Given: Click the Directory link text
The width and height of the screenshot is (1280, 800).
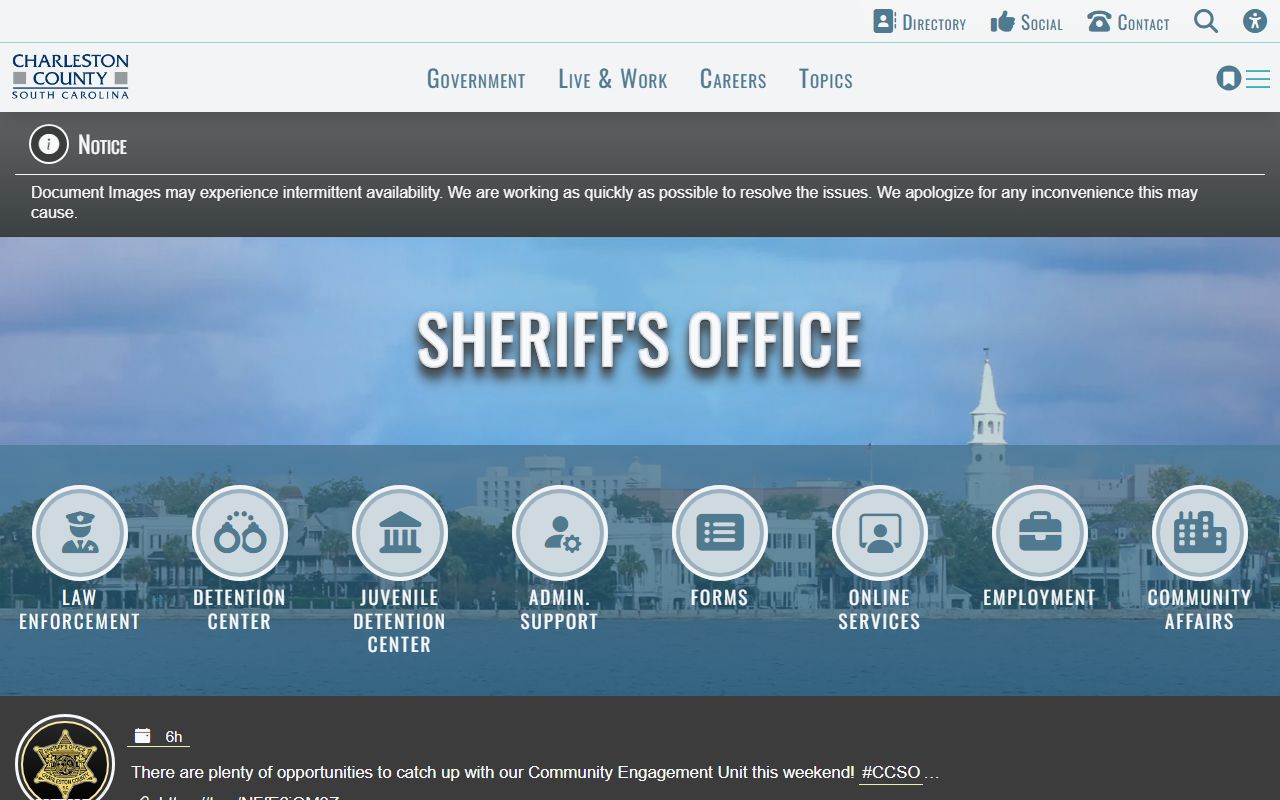Looking at the screenshot, I should [x=934, y=23].
